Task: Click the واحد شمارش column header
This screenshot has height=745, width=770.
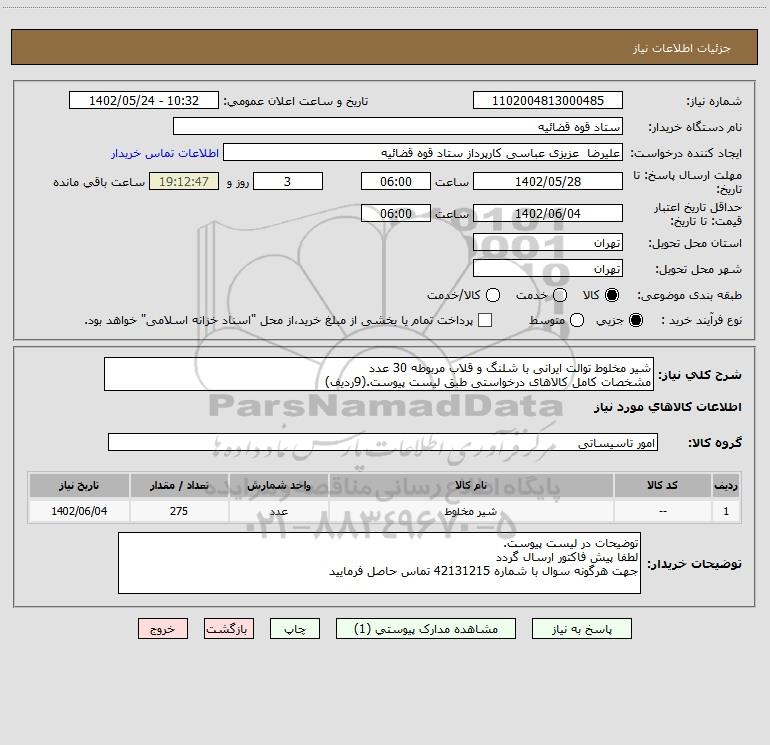Action: click(278, 485)
